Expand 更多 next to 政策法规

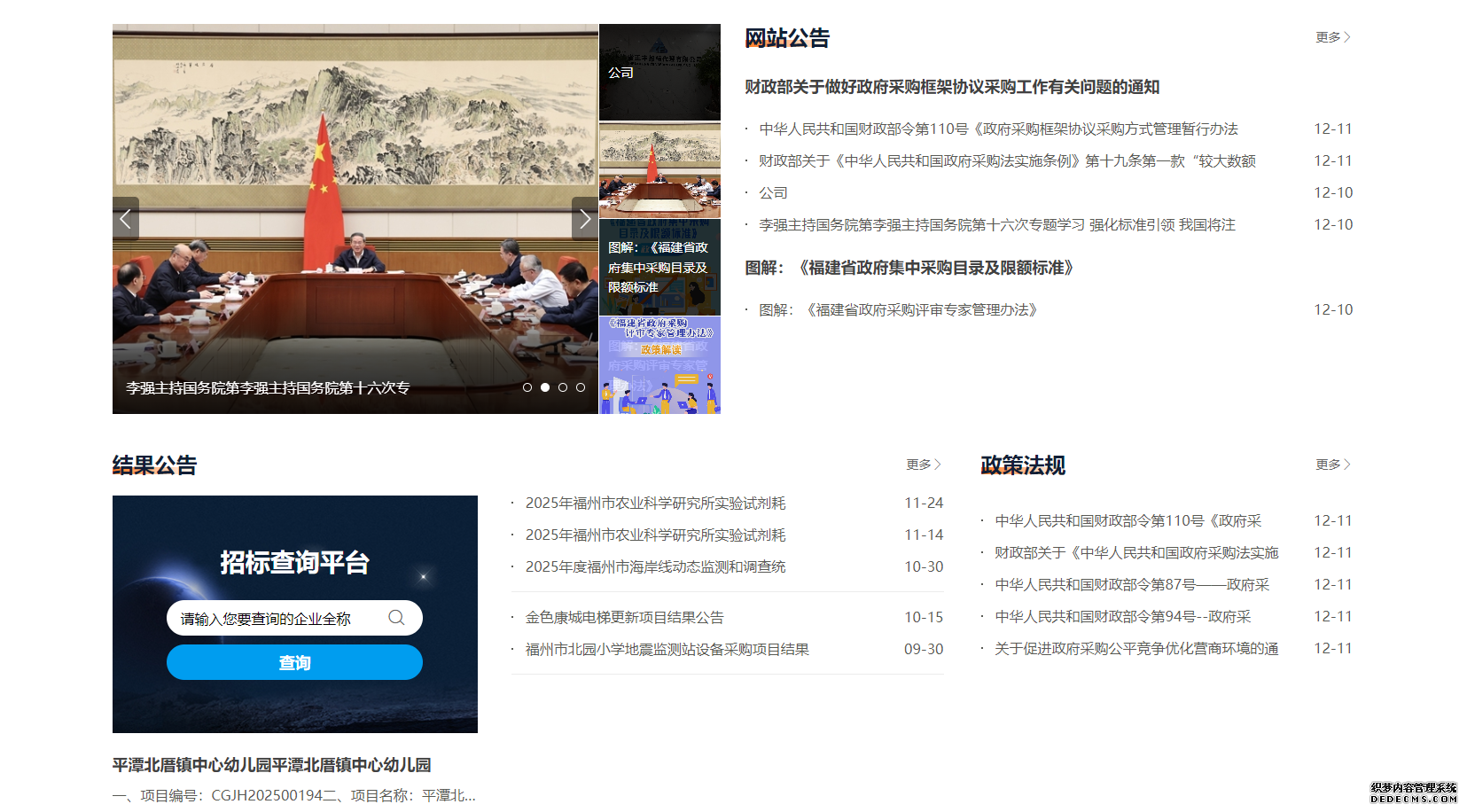[1332, 465]
